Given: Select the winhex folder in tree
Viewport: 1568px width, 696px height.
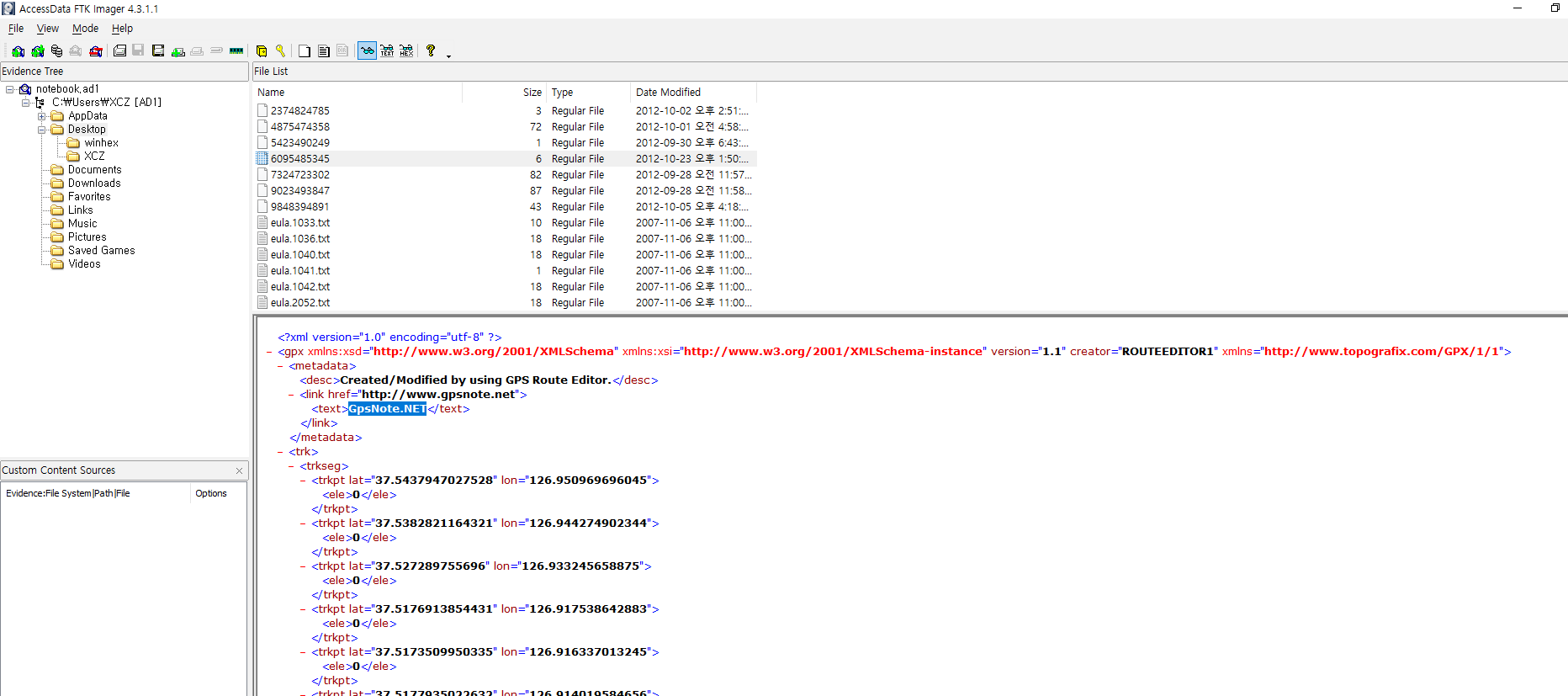Looking at the screenshot, I should coord(101,143).
